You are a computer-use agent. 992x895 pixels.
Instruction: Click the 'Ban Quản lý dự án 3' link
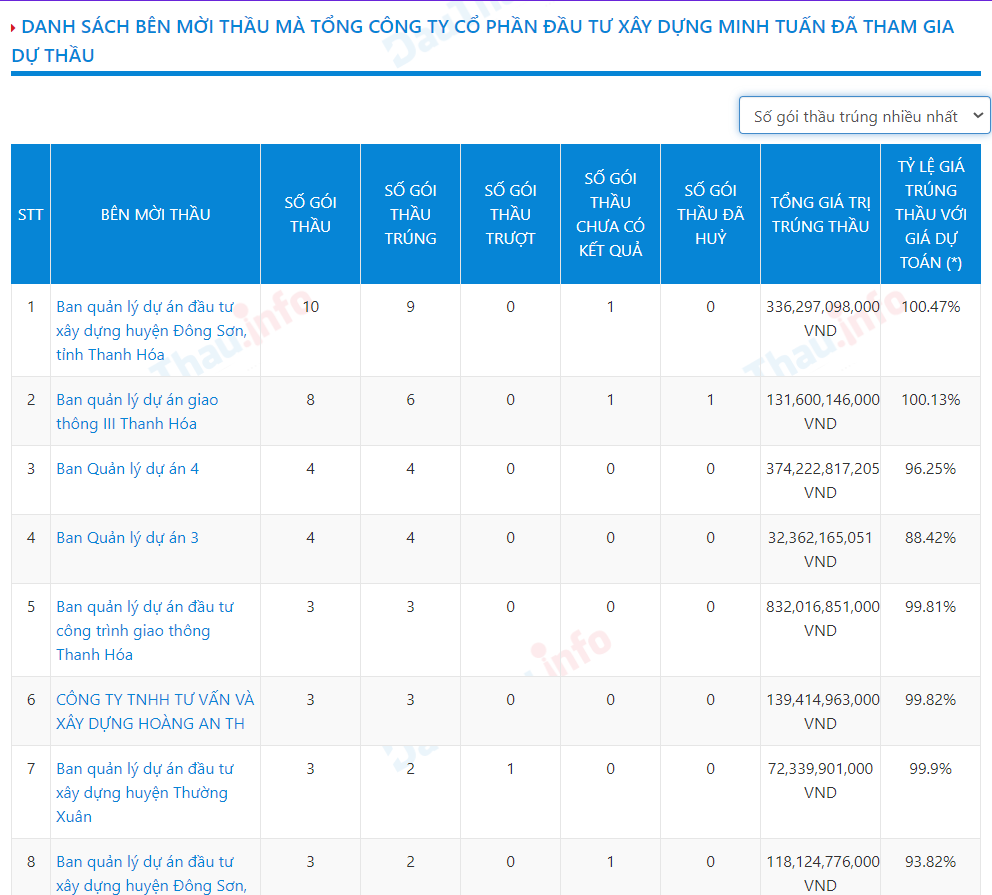[127, 537]
